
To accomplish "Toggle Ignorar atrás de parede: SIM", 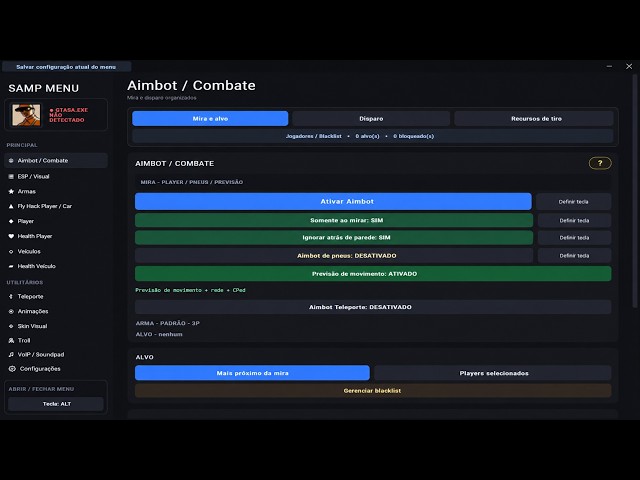I will [334, 238].
